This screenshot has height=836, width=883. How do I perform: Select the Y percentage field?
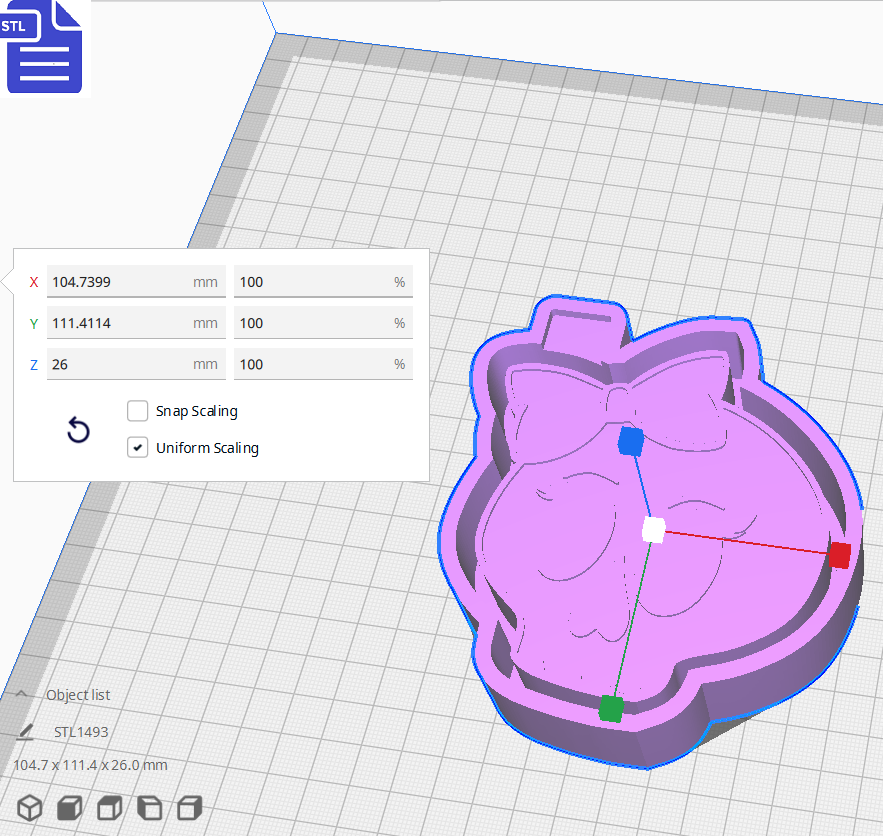pyautogui.click(x=323, y=322)
